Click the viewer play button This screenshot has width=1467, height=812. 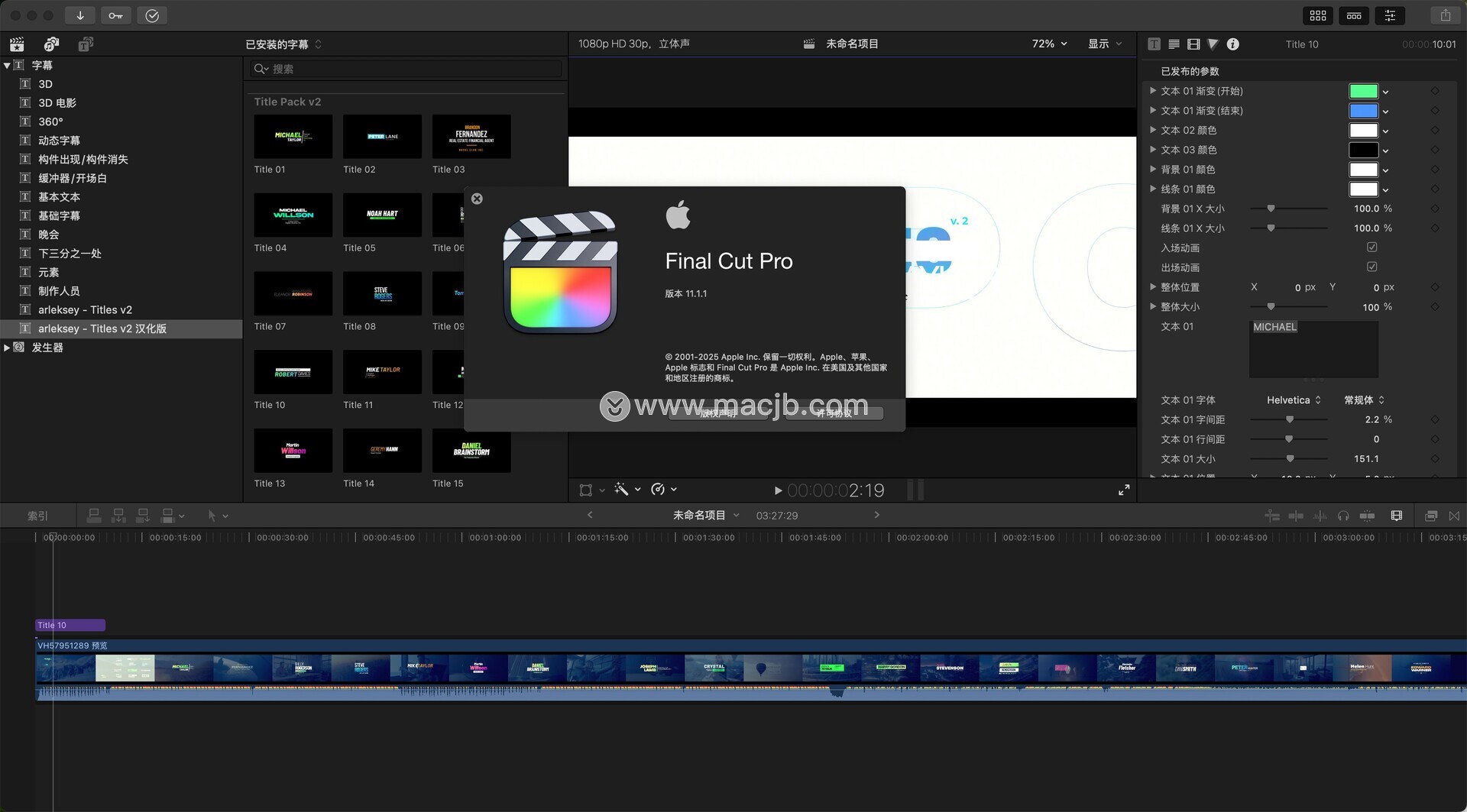pyautogui.click(x=778, y=490)
